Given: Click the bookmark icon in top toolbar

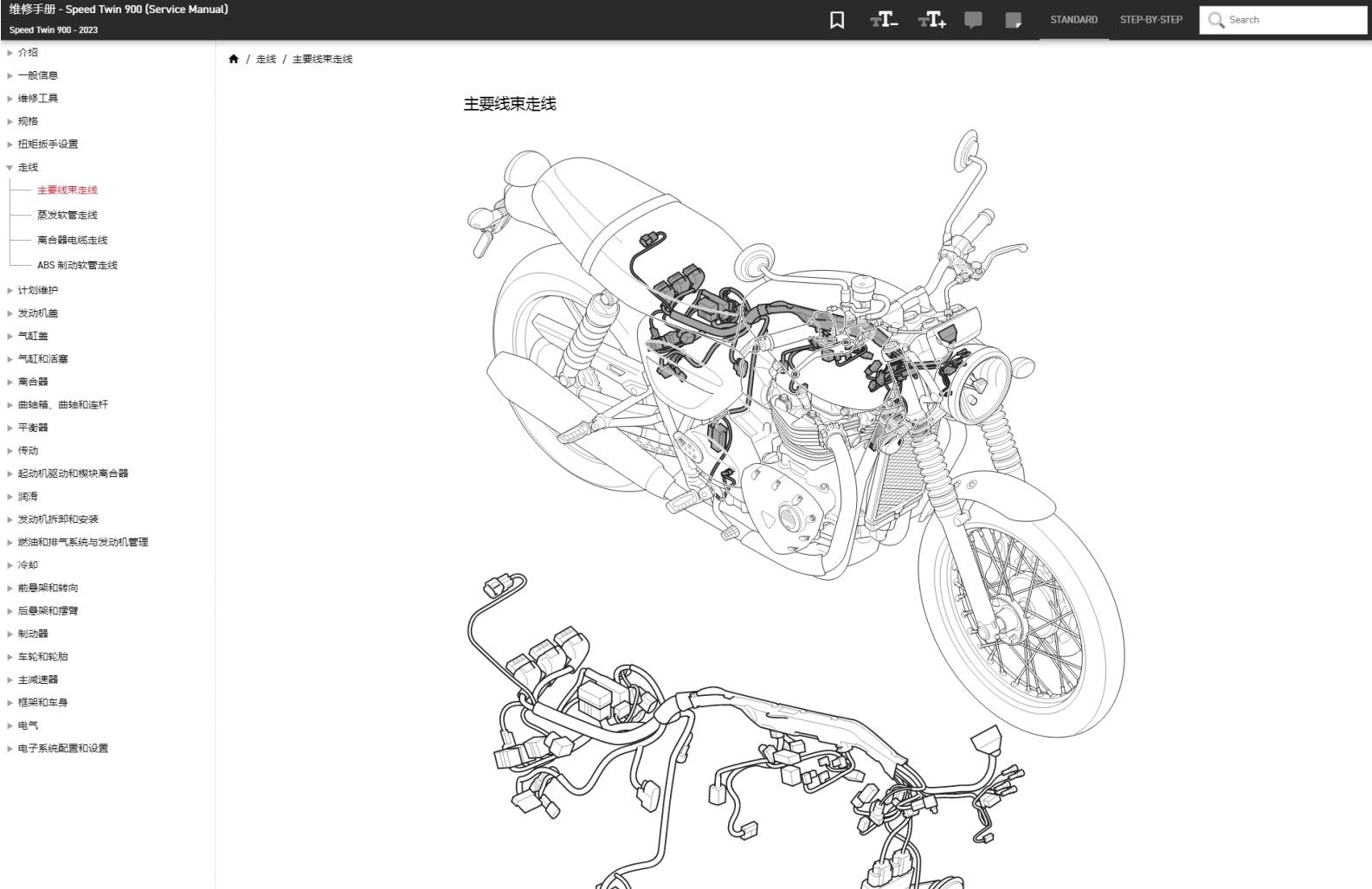Looking at the screenshot, I should (837, 20).
